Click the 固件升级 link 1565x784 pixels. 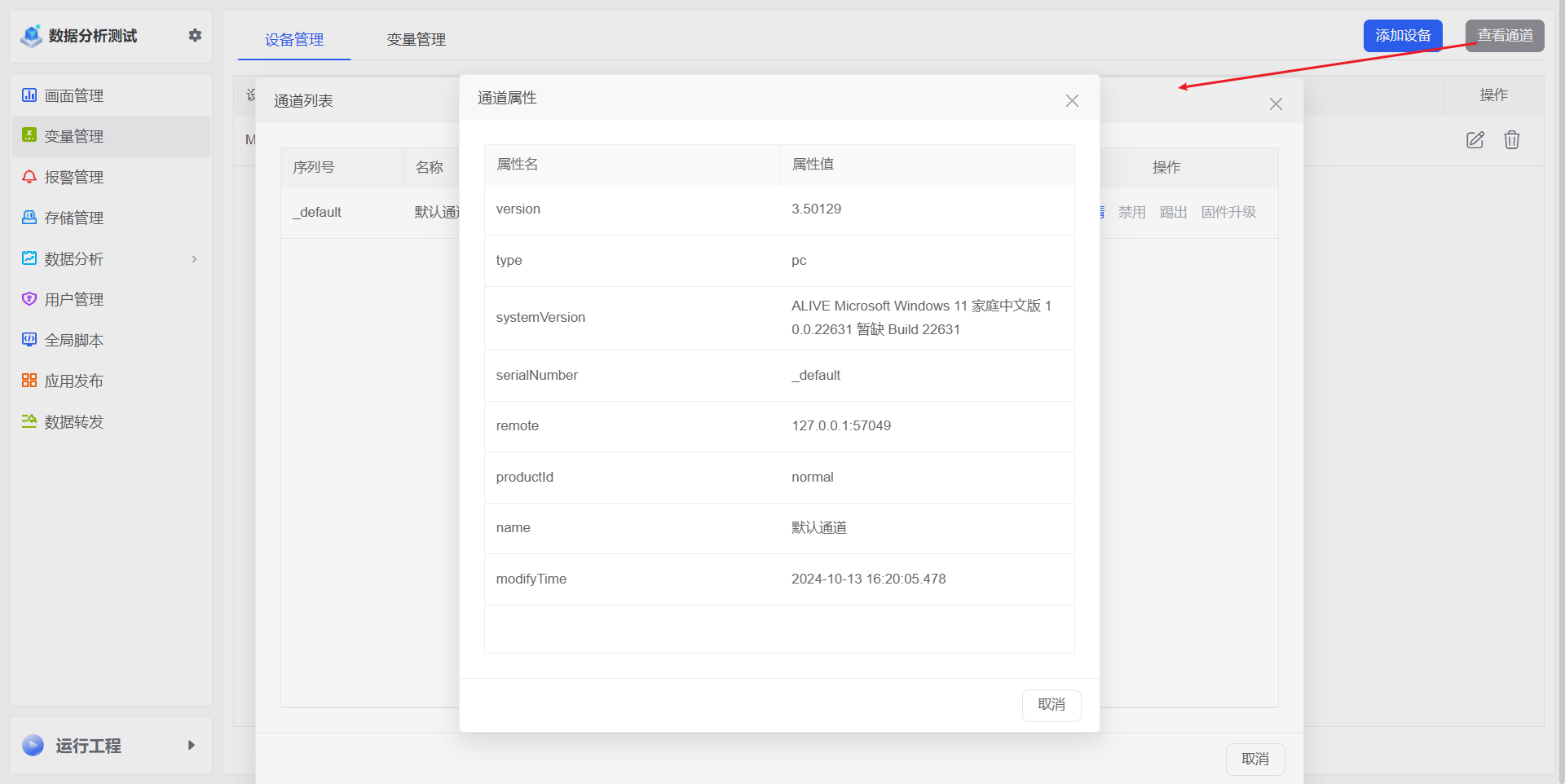(x=1228, y=213)
